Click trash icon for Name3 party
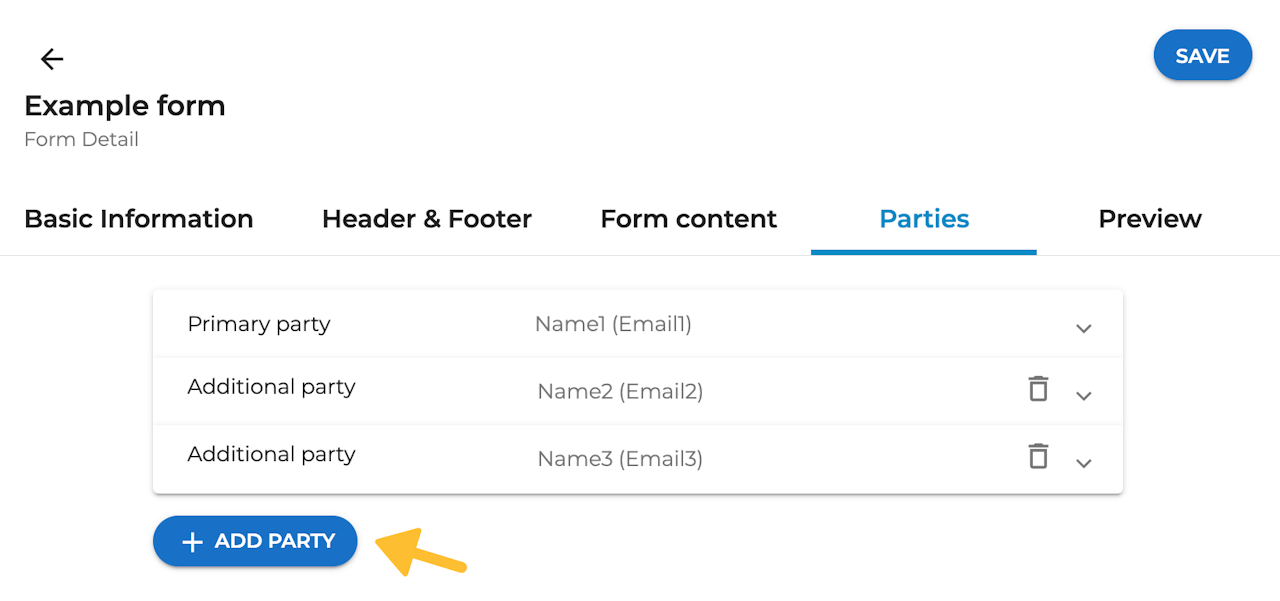Image resolution: width=1280 pixels, height=601 pixels. 1039,456
